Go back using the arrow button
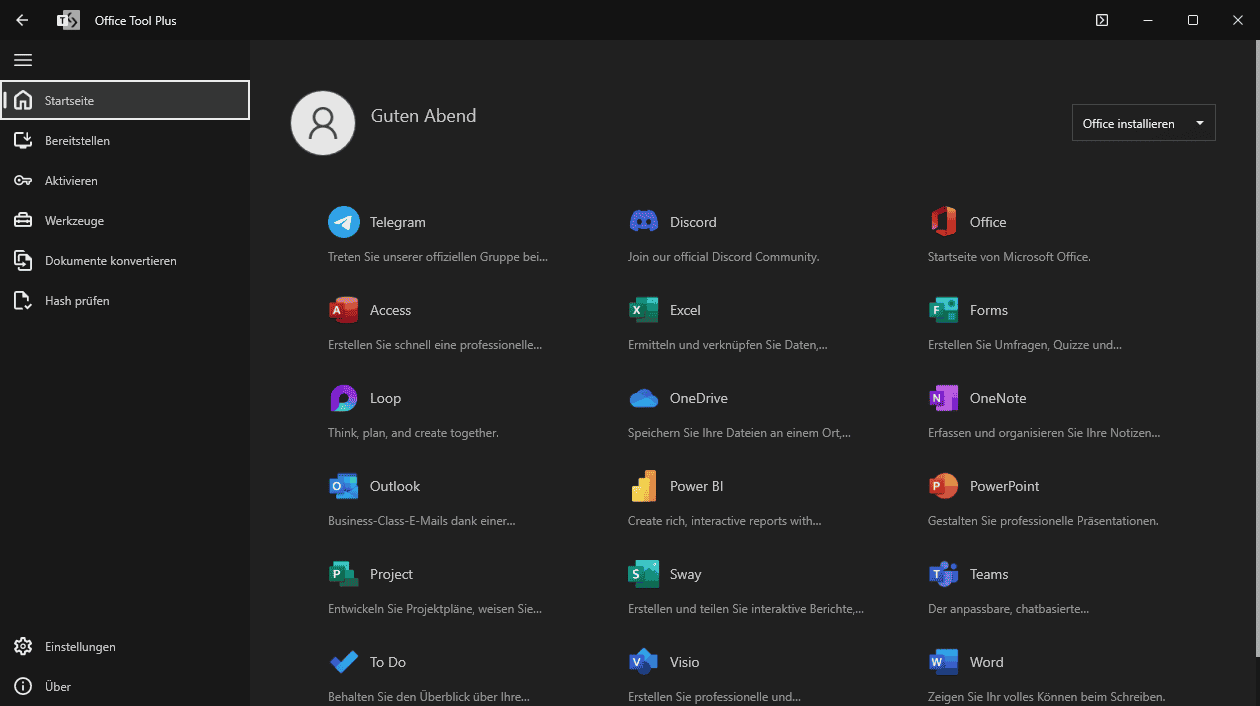Viewport: 1260px width, 706px height. [x=22, y=20]
